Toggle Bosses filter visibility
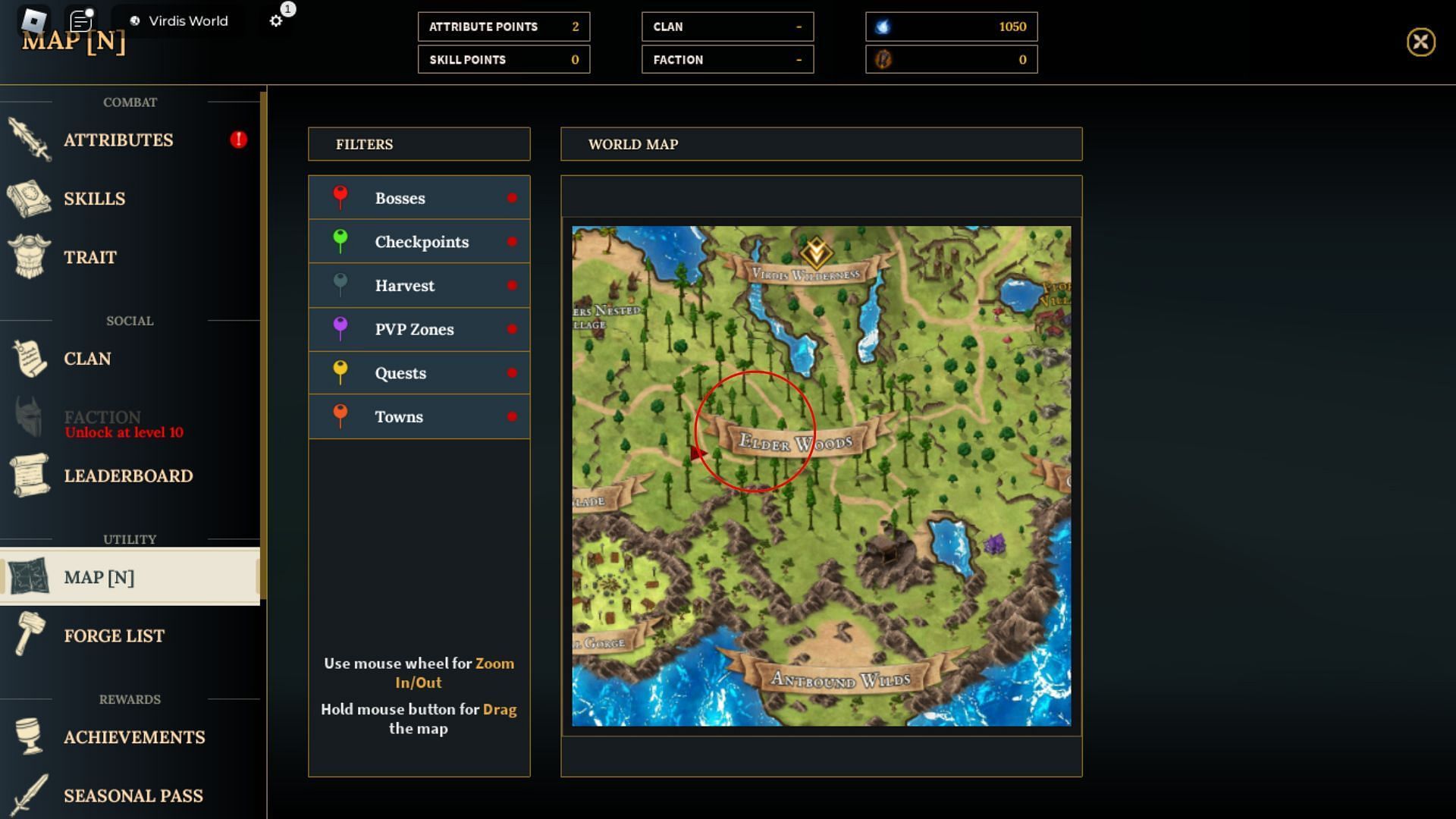1456x819 pixels. coord(511,199)
